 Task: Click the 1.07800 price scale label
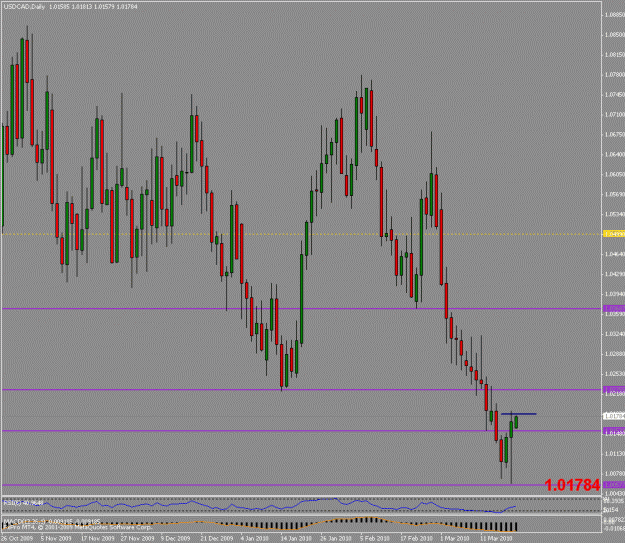click(614, 75)
